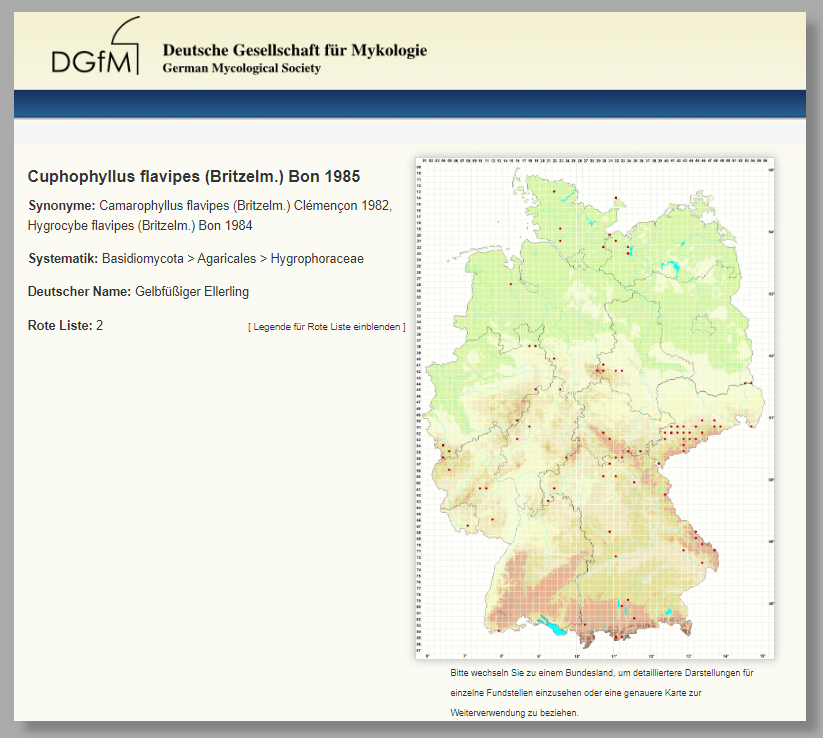
Task: Click the 'German Mycological Society' subtitle
Action: [241, 68]
